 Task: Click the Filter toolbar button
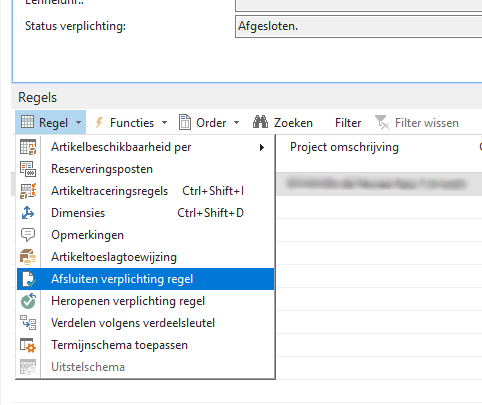[x=348, y=123]
